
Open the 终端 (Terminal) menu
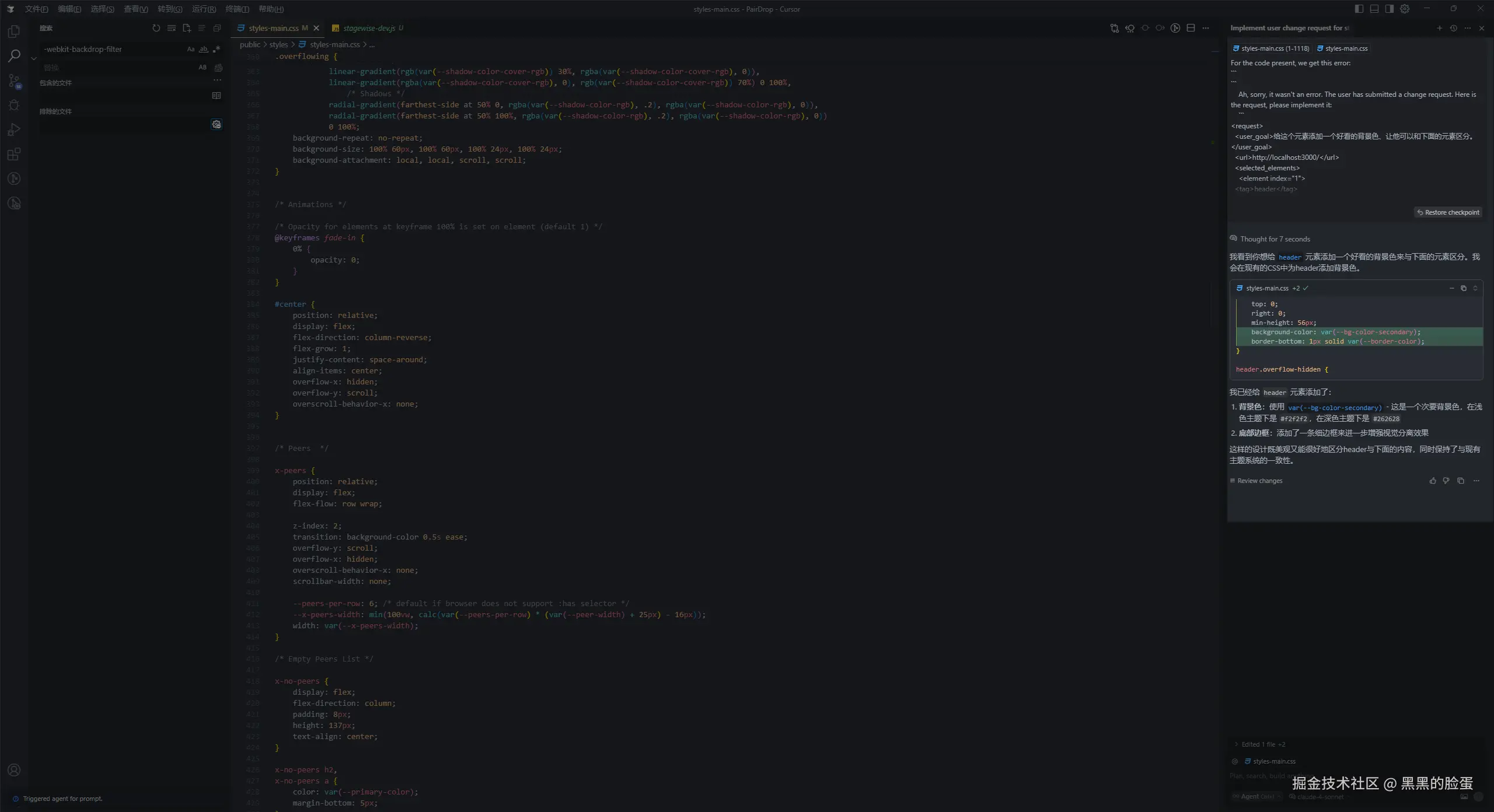[x=237, y=9]
